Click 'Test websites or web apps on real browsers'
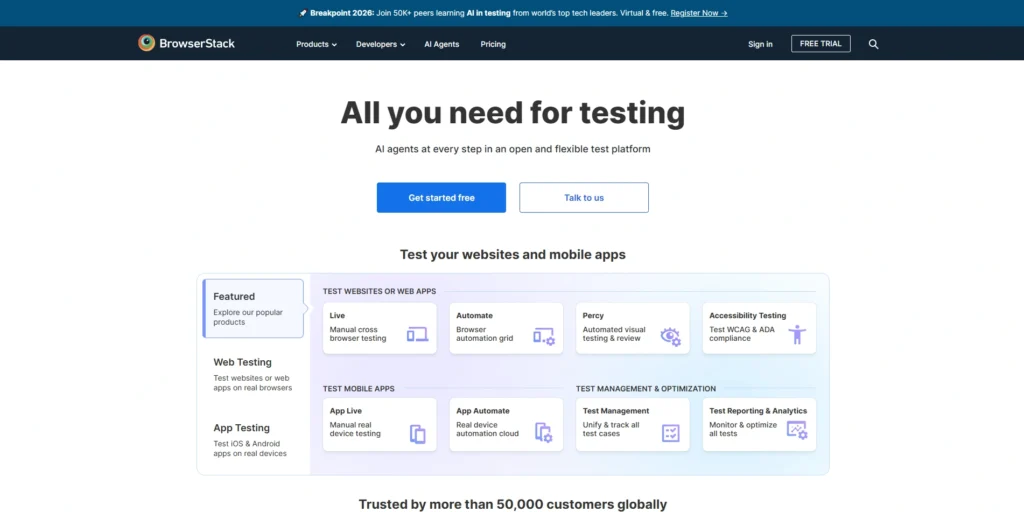This screenshot has height=512, width=1024. (253, 383)
